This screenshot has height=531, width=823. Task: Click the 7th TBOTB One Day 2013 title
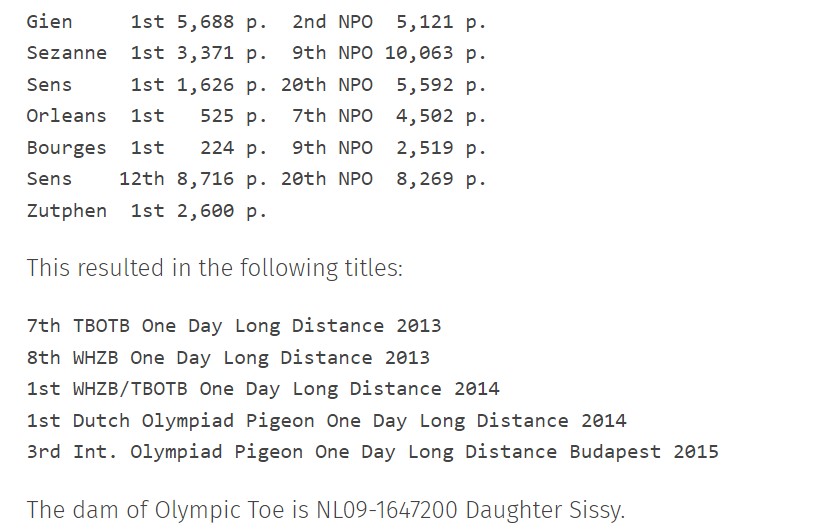tap(234, 326)
